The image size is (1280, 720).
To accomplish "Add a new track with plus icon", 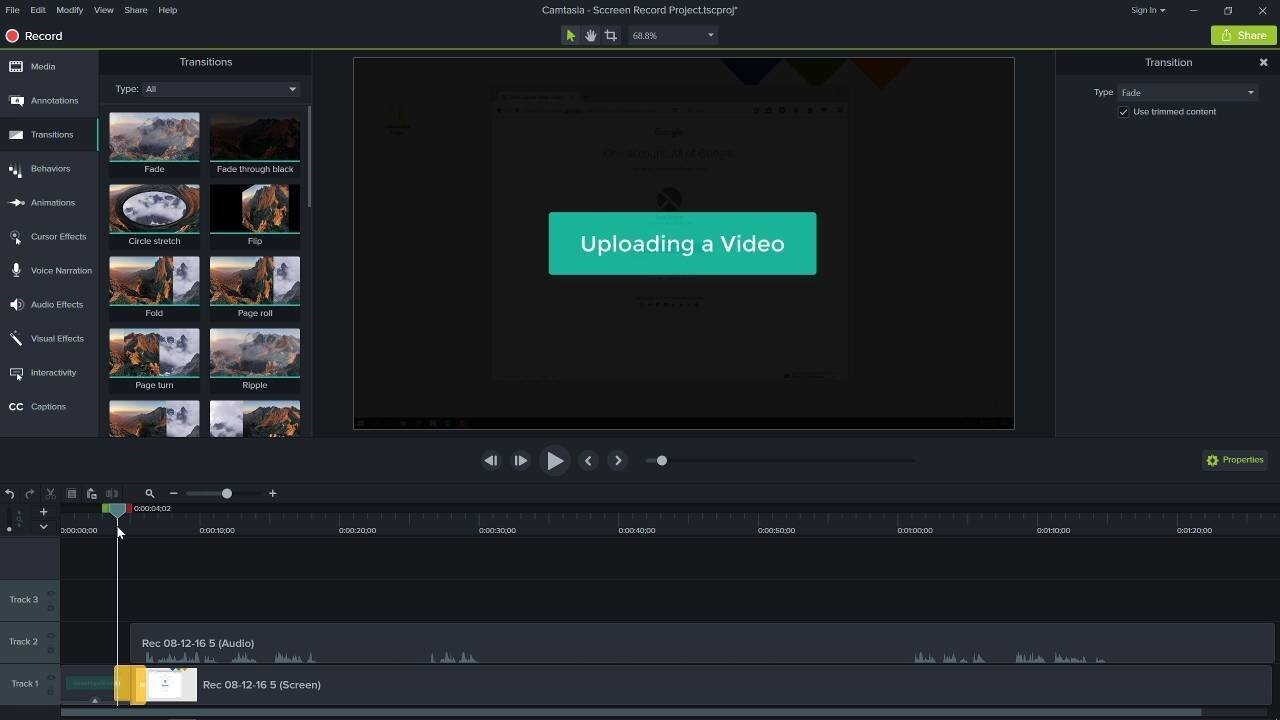I will (43, 512).
